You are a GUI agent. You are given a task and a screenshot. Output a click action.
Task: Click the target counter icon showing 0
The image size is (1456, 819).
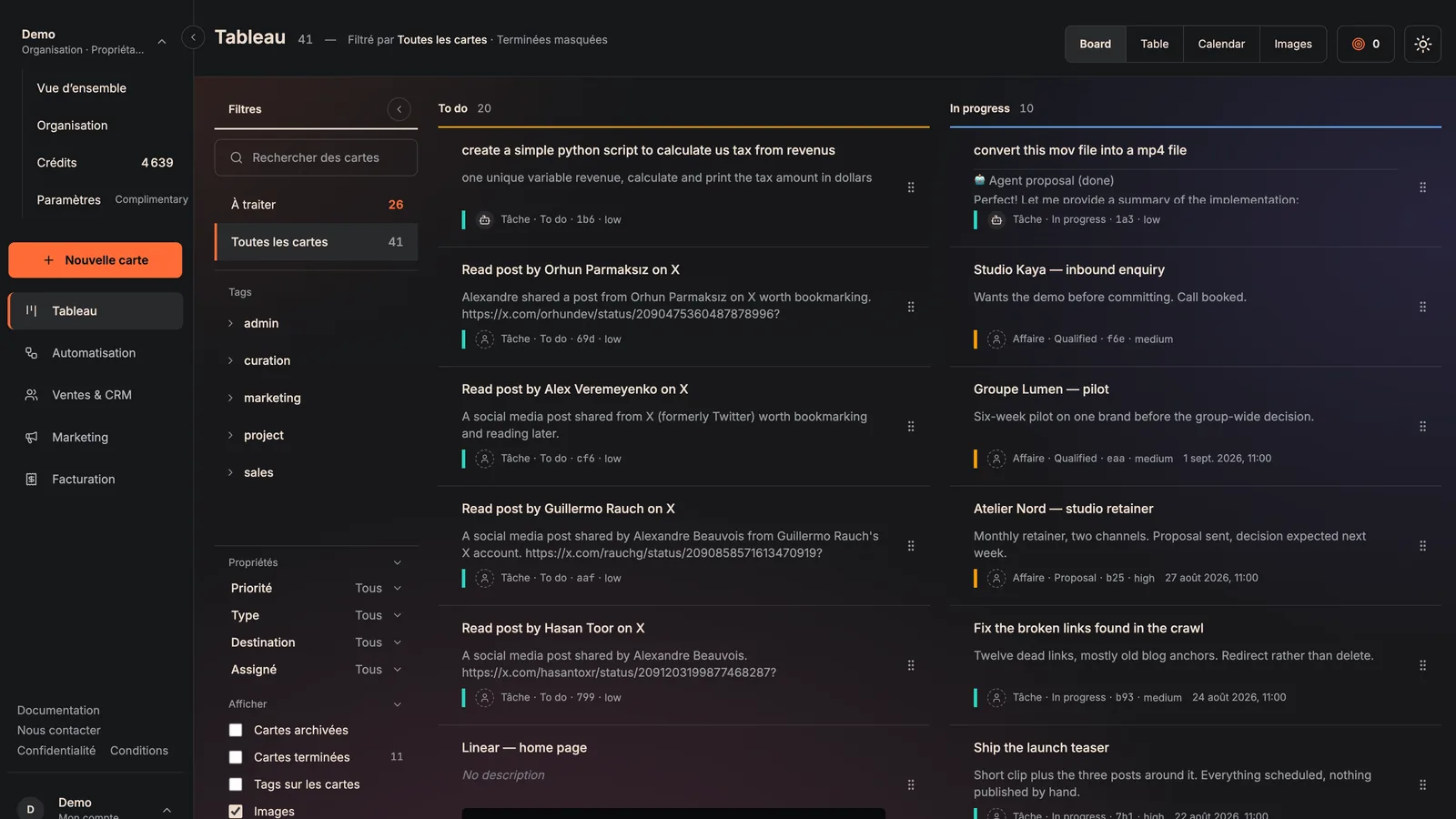[x=1365, y=44]
